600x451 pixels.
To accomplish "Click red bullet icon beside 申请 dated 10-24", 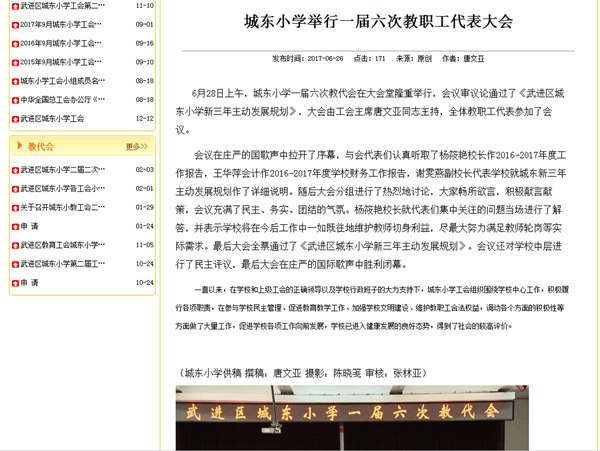I will click(x=15, y=283).
